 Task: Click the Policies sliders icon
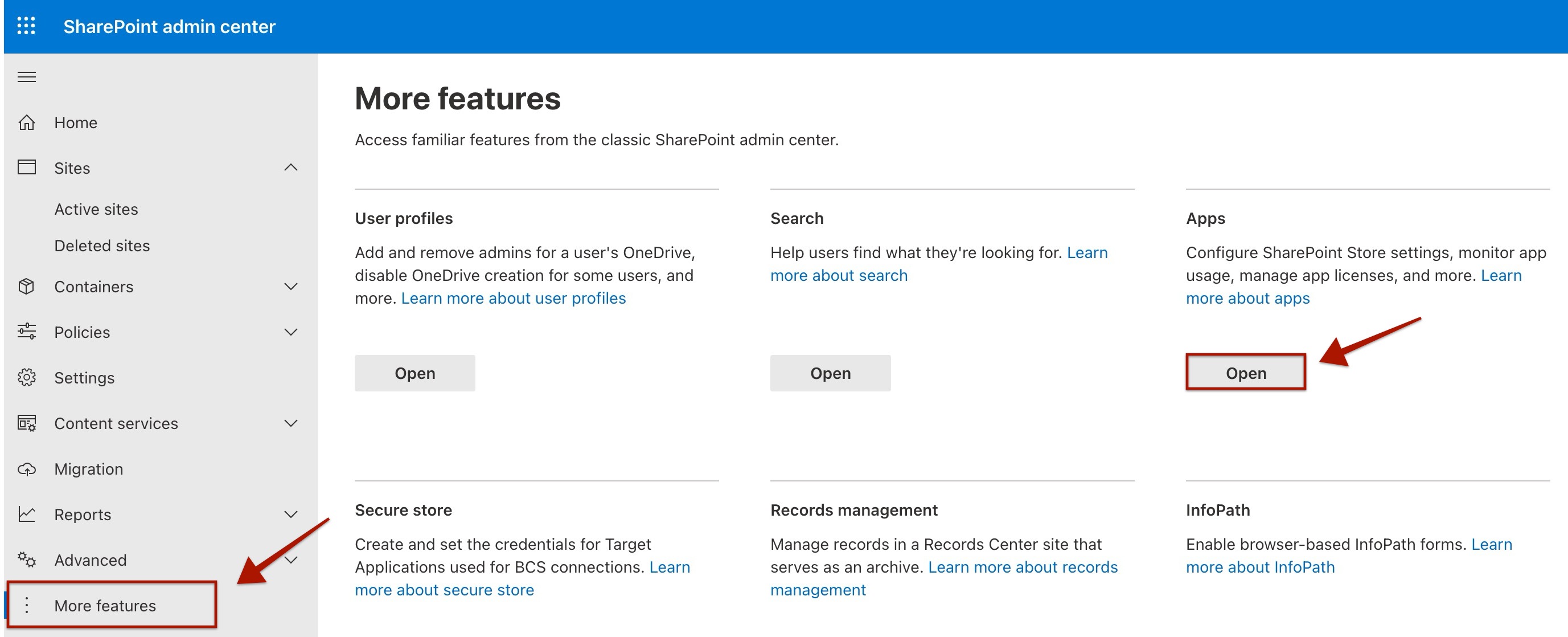(26, 332)
